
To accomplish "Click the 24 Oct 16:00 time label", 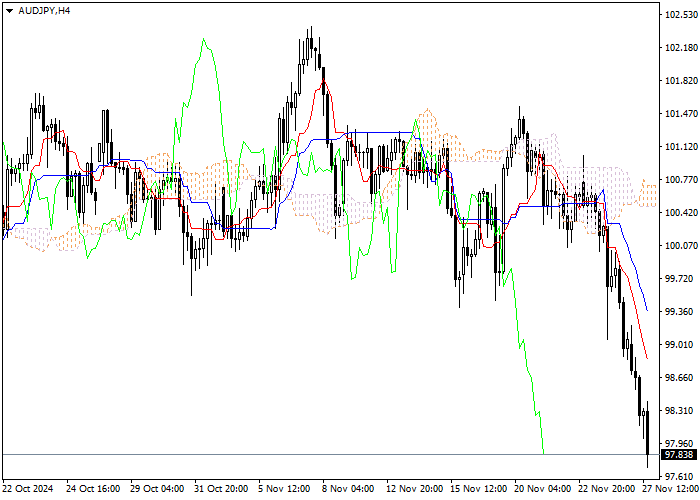I will pyautogui.click(x=93, y=489).
